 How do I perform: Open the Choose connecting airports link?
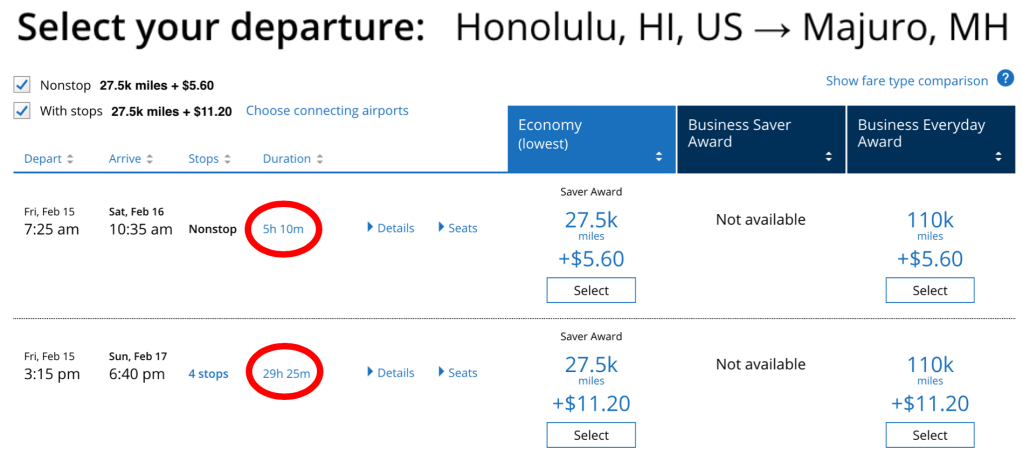327,111
